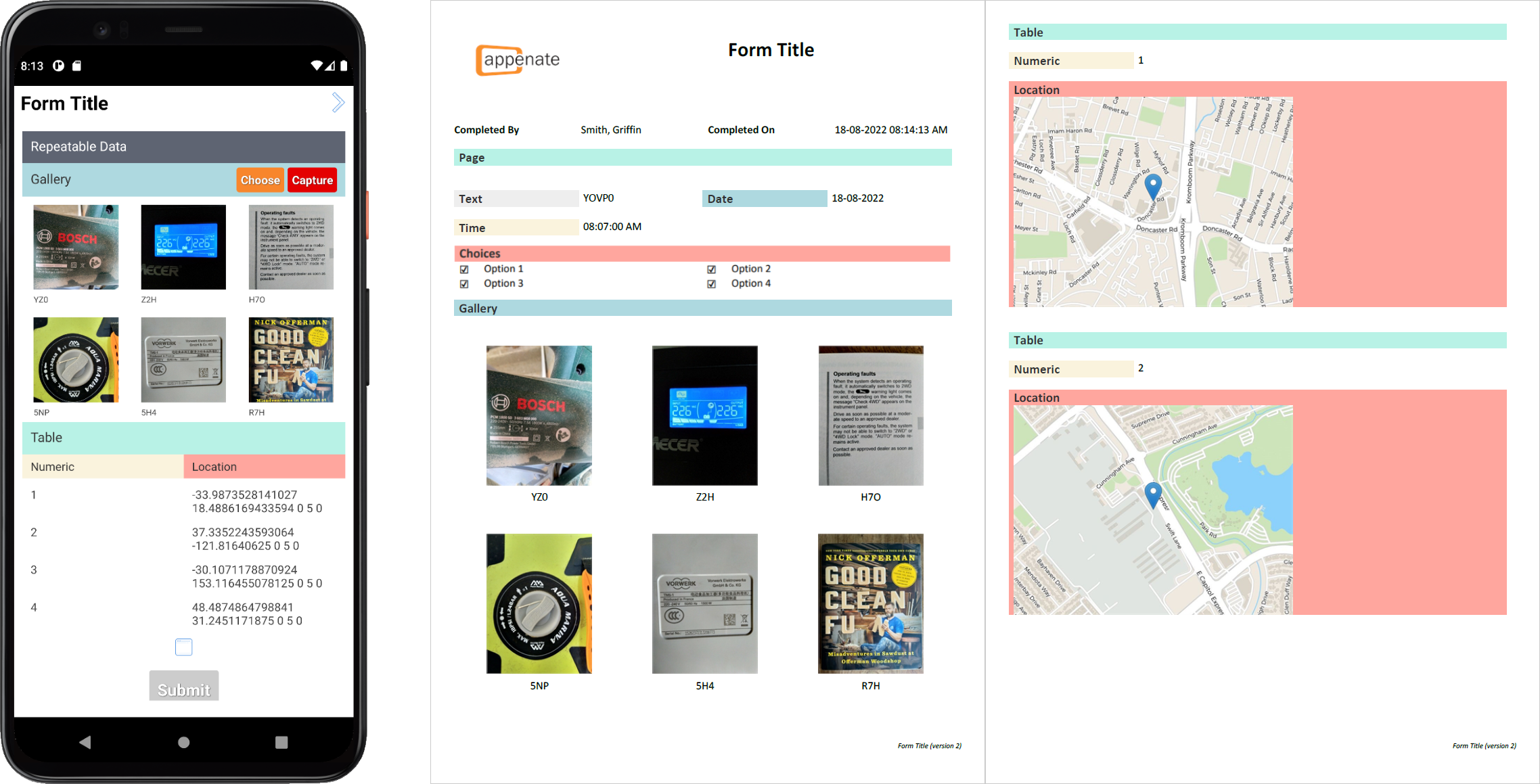
Task: Click the Gallery section header in report
Action: point(703,308)
